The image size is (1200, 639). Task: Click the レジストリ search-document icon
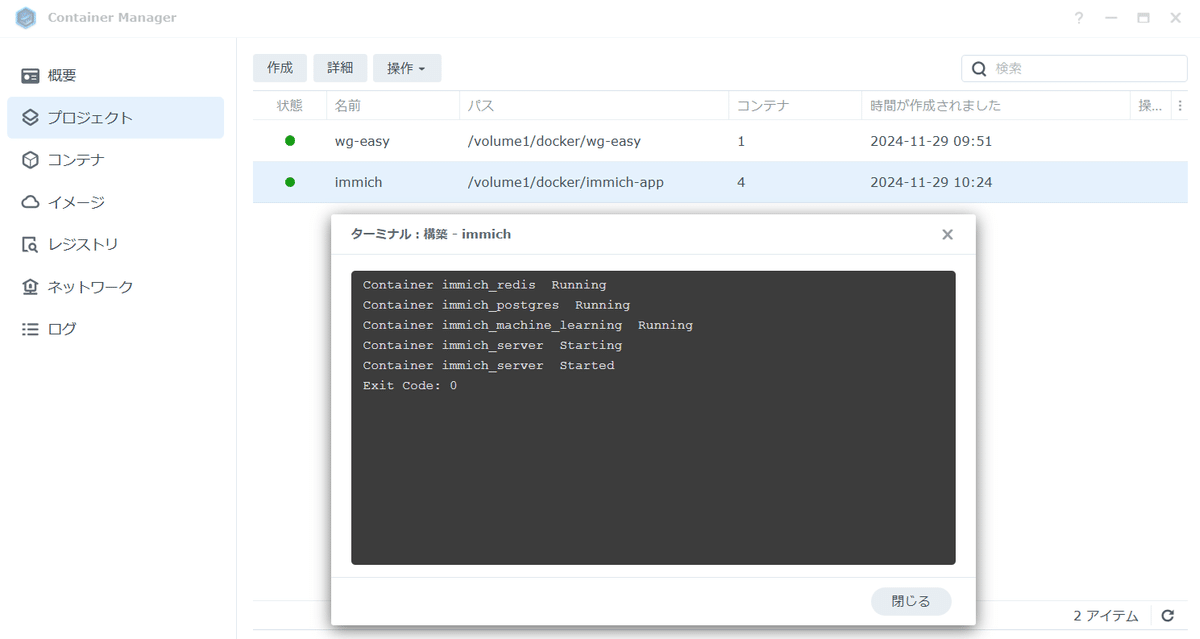tap(30, 244)
